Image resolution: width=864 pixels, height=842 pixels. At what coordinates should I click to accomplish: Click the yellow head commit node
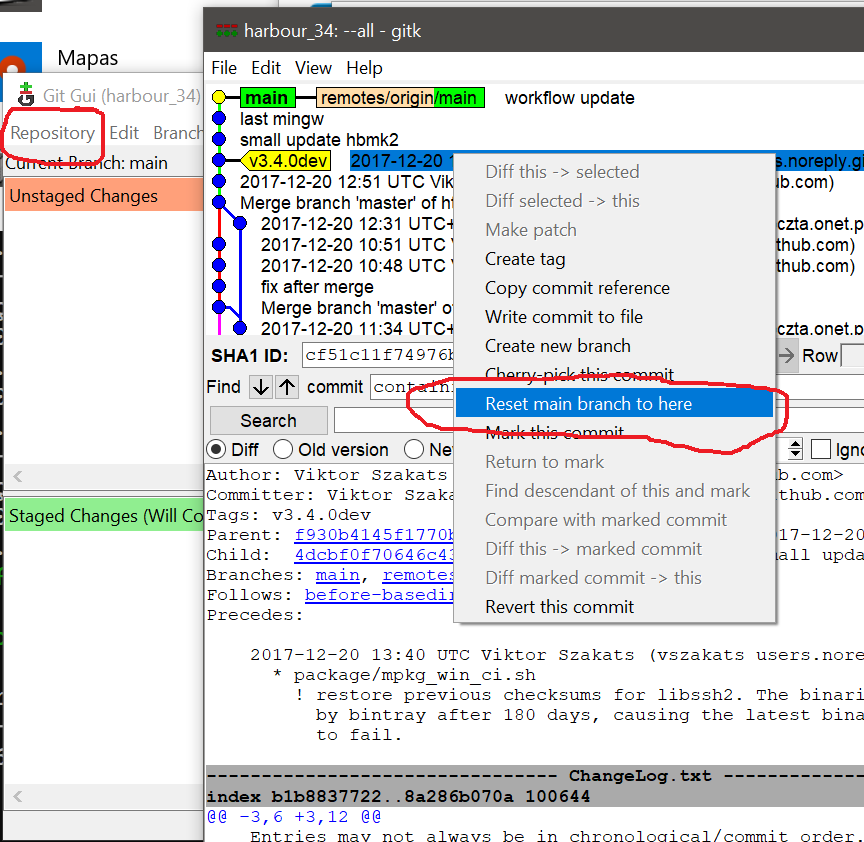[x=219, y=98]
